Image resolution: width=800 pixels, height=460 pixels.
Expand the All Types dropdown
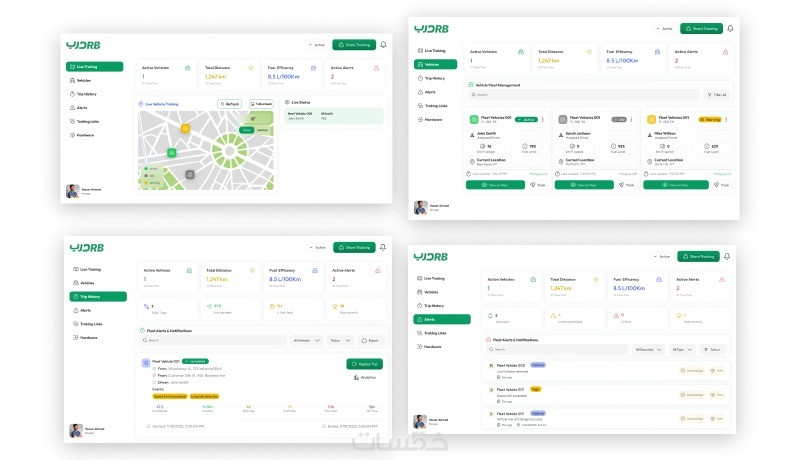(x=682, y=349)
